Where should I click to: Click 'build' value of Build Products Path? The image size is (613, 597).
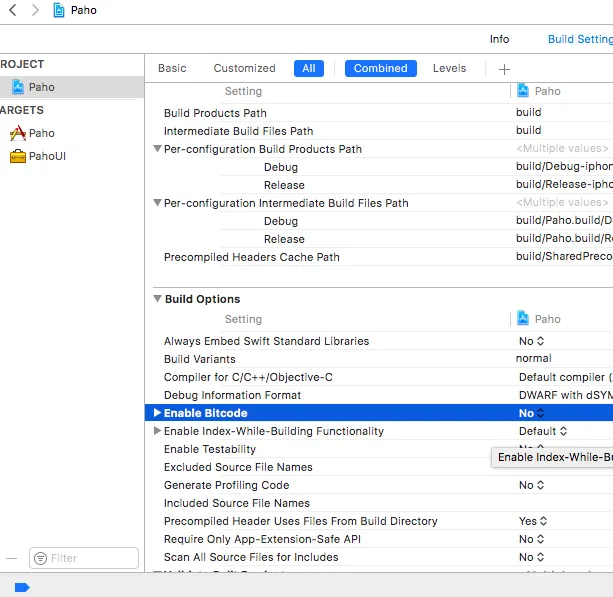tap(529, 112)
